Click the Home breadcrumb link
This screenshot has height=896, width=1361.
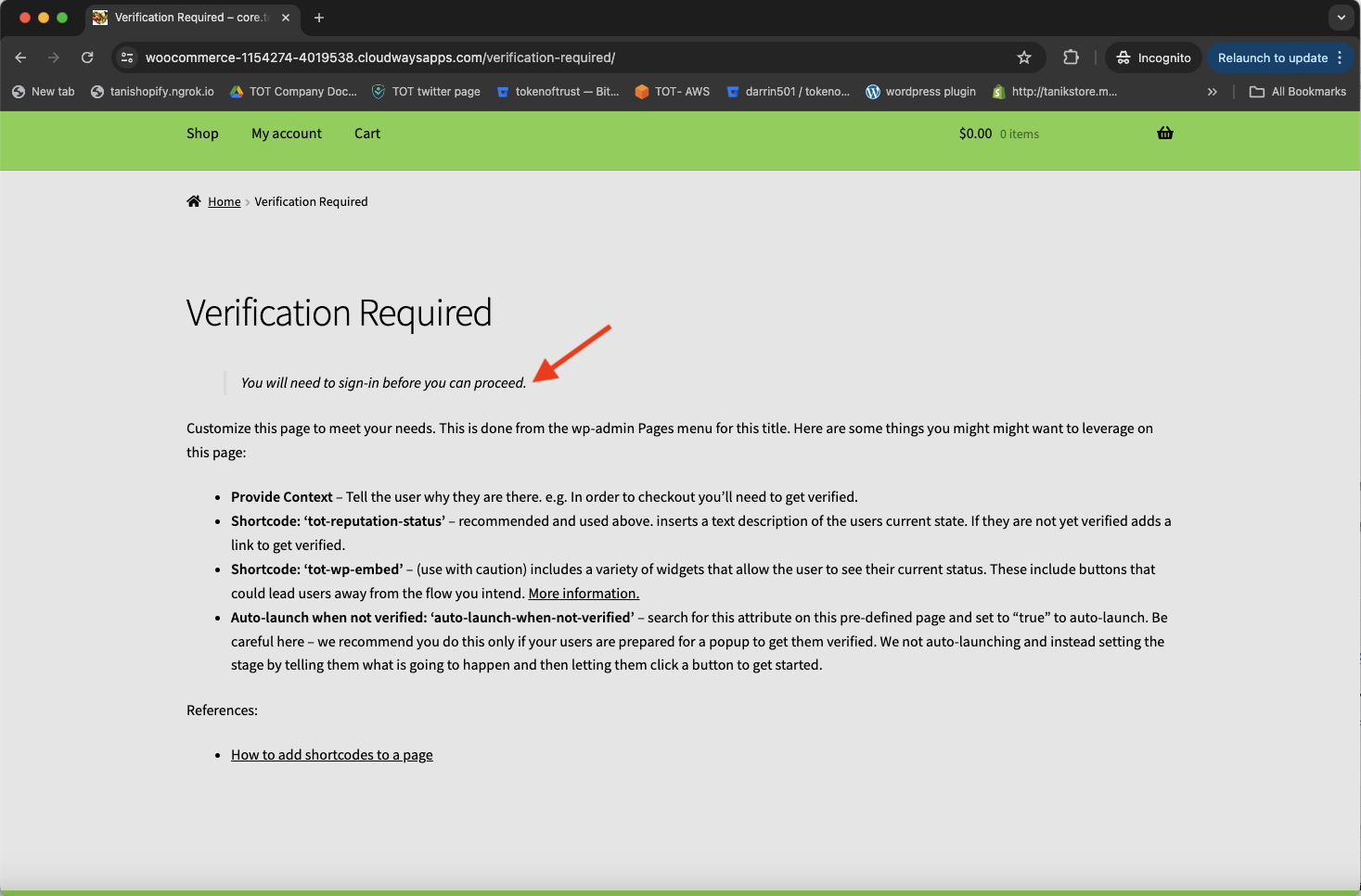point(225,201)
